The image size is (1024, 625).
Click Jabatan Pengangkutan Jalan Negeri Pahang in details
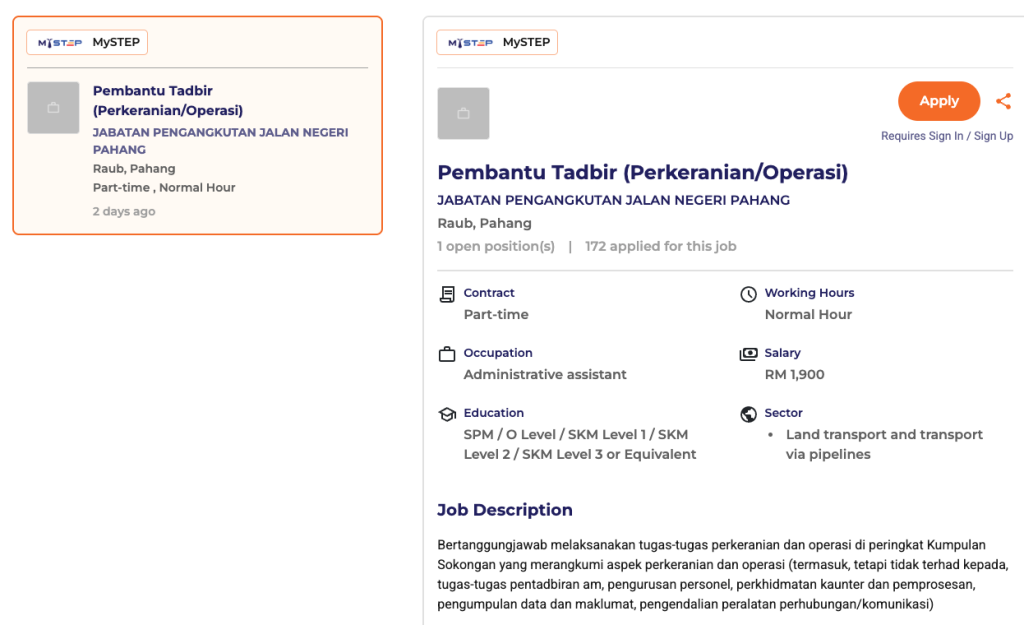pyautogui.click(x=613, y=200)
